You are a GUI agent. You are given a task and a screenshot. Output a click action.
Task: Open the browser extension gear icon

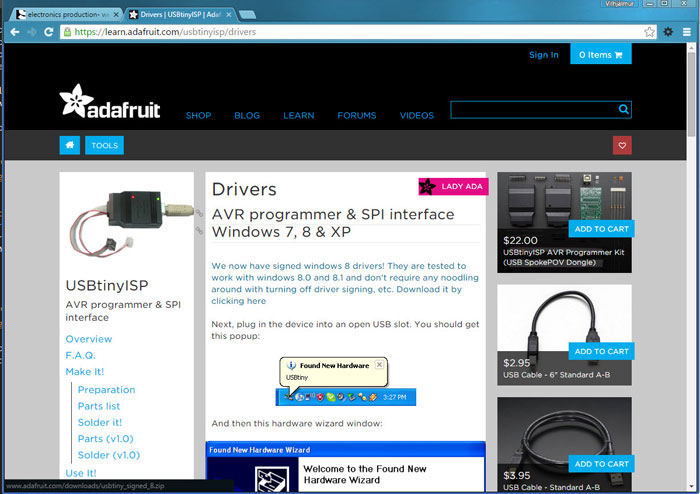(x=668, y=32)
